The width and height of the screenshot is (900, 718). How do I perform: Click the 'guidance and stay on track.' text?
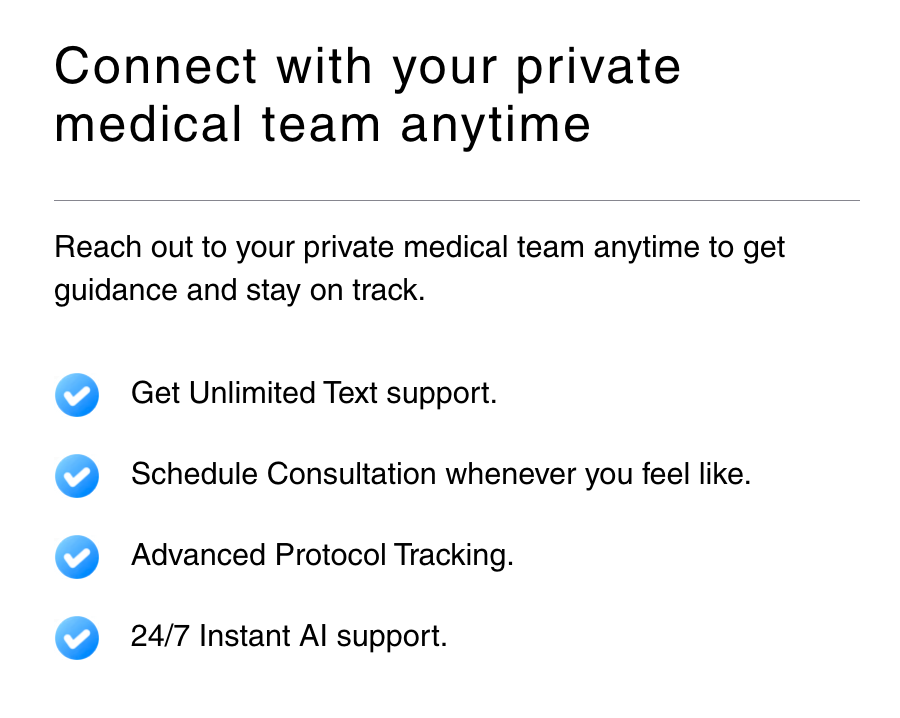[x=239, y=291]
